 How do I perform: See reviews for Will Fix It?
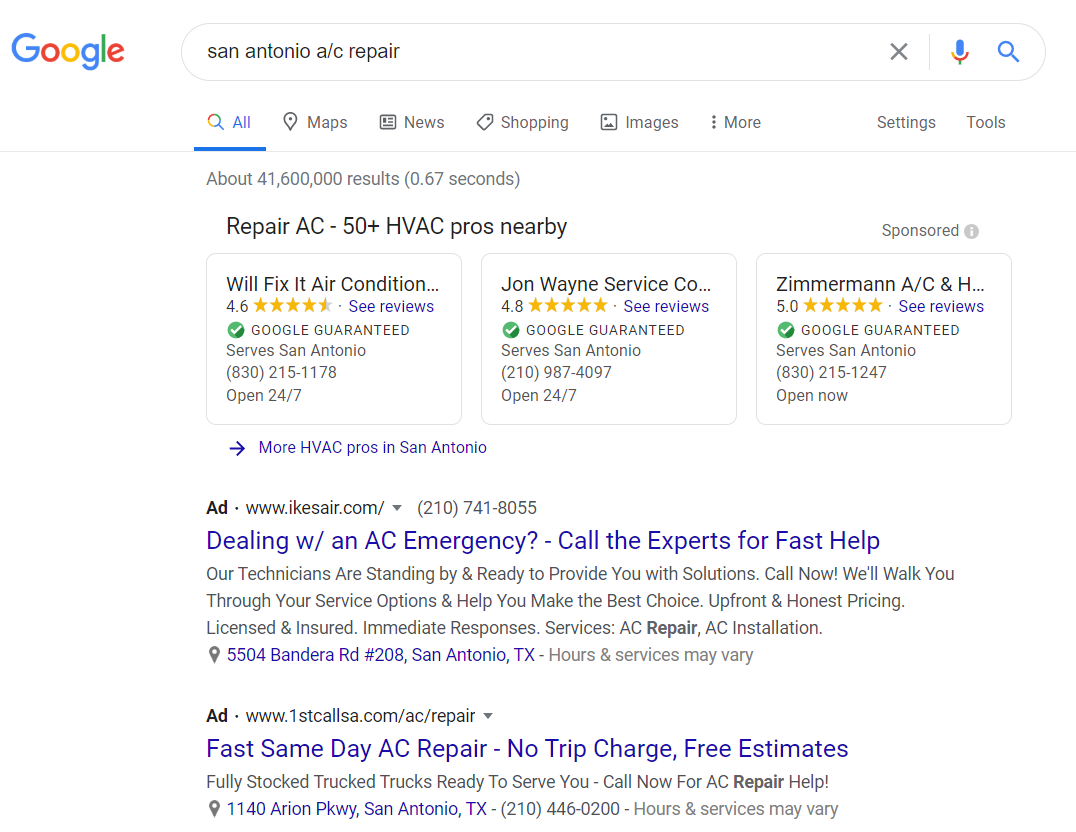point(391,307)
